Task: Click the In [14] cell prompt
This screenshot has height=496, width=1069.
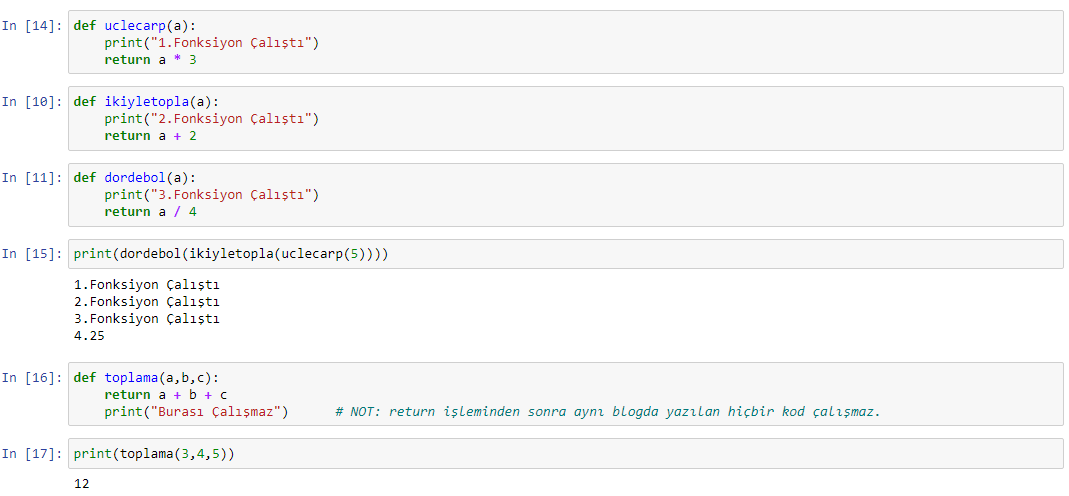Action: click(x=32, y=26)
